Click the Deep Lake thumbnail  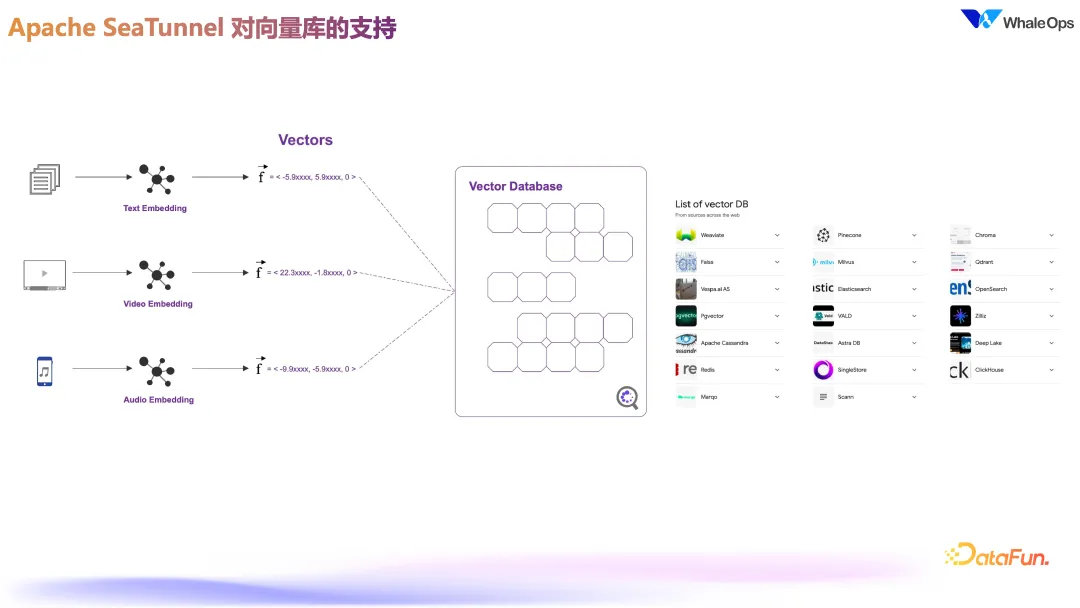coord(960,343)
